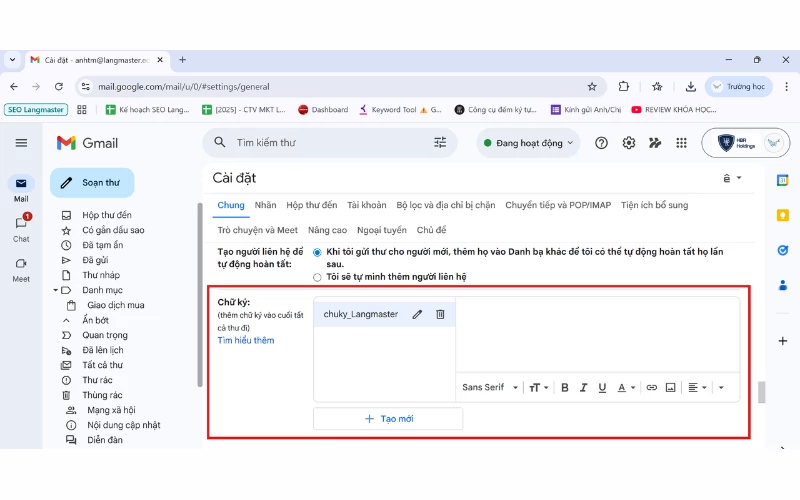The height and width of the screenshot is (500, 800).
Task: Delete chuky_Langmaster signature with trash icon
Action: tap(440, 314)
